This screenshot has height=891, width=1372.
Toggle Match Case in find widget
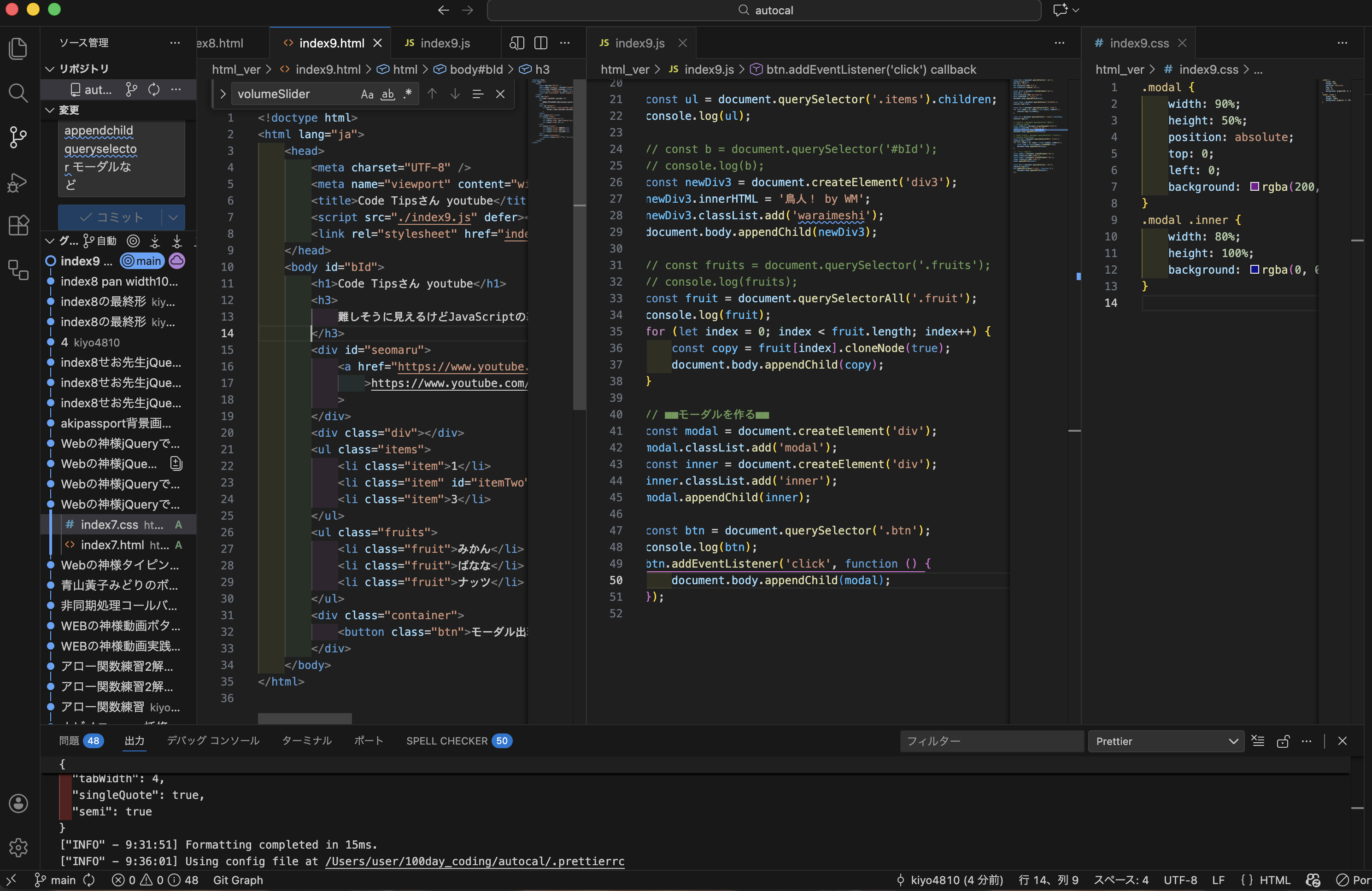(367, 94)
